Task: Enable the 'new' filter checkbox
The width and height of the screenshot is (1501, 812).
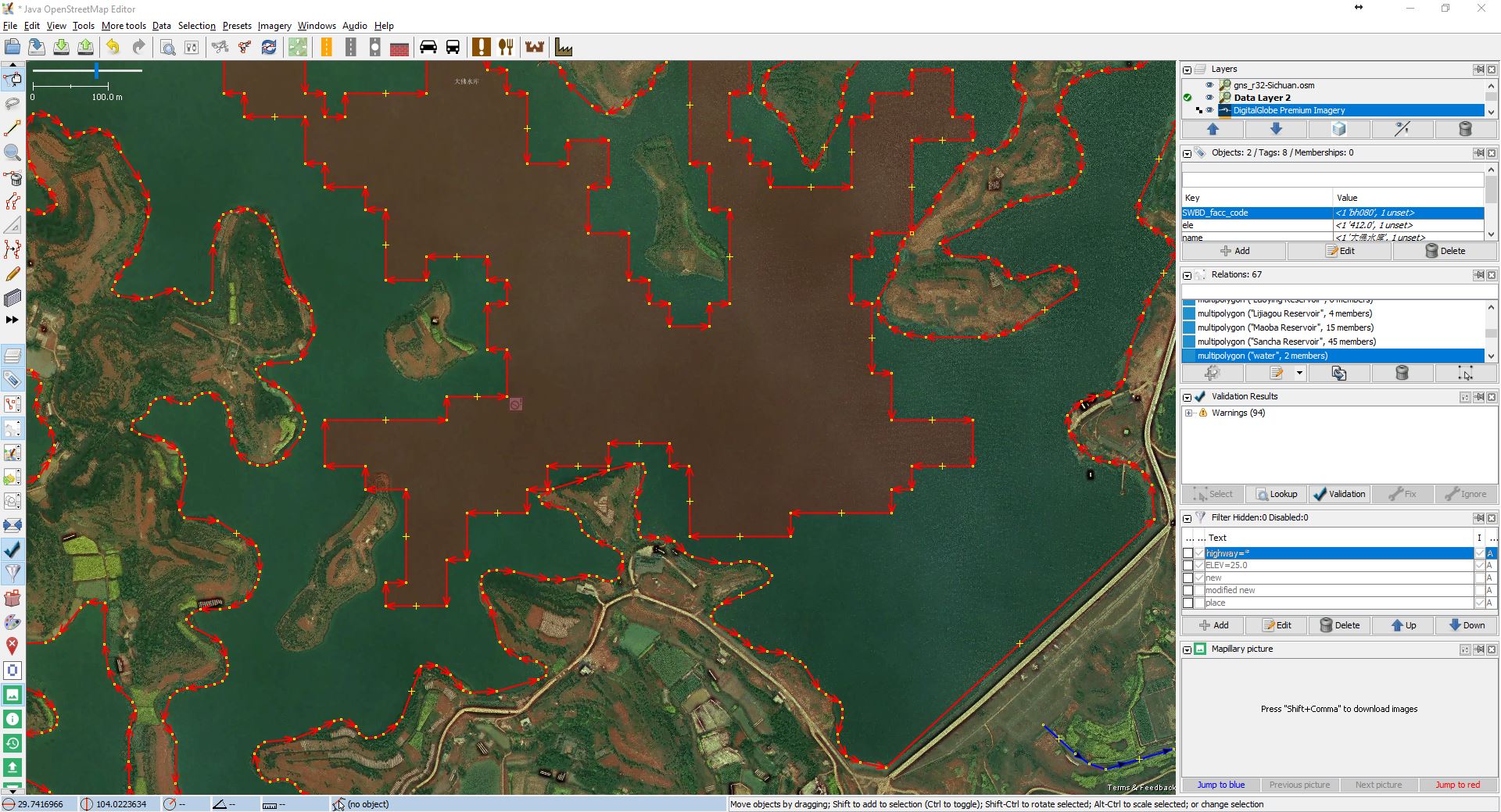Action: 1188,578
